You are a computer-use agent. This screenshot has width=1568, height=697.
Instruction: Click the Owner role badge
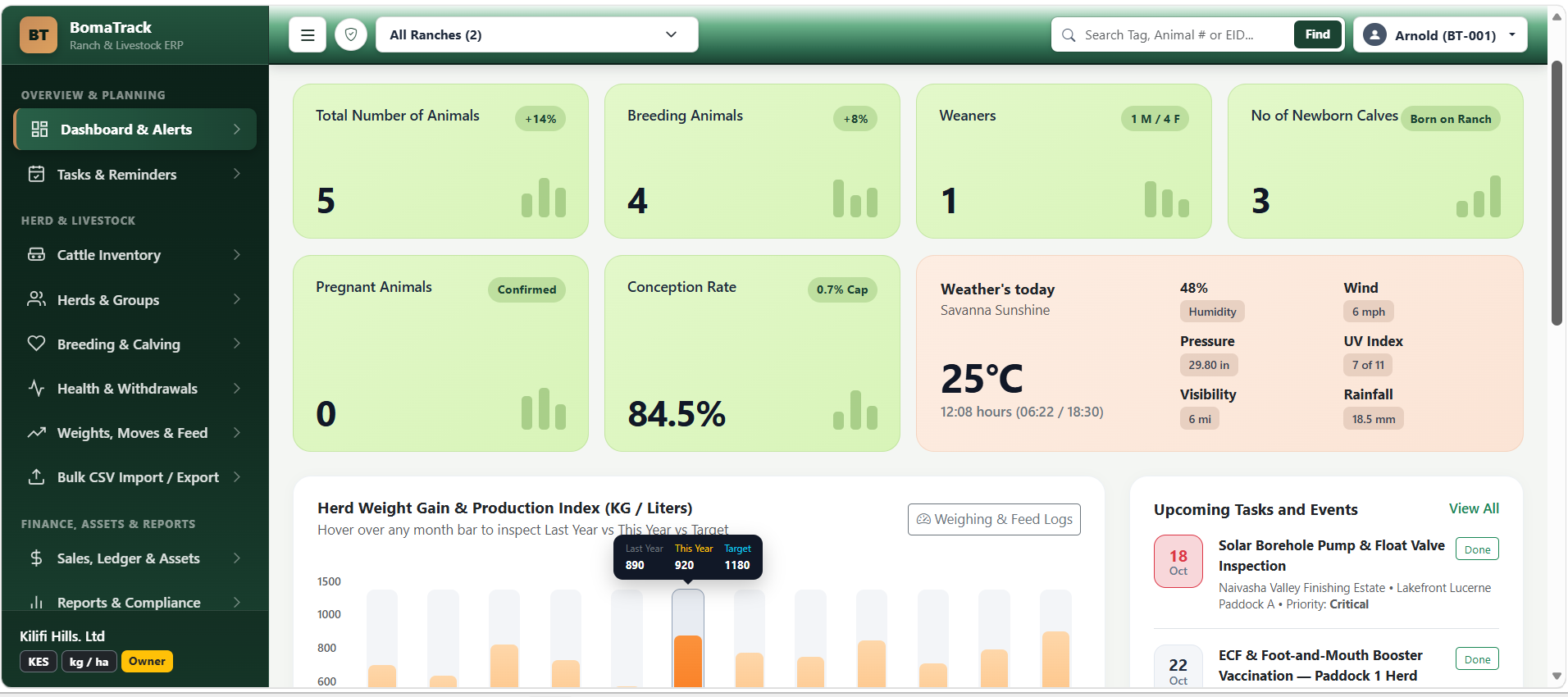click(147, 661)
